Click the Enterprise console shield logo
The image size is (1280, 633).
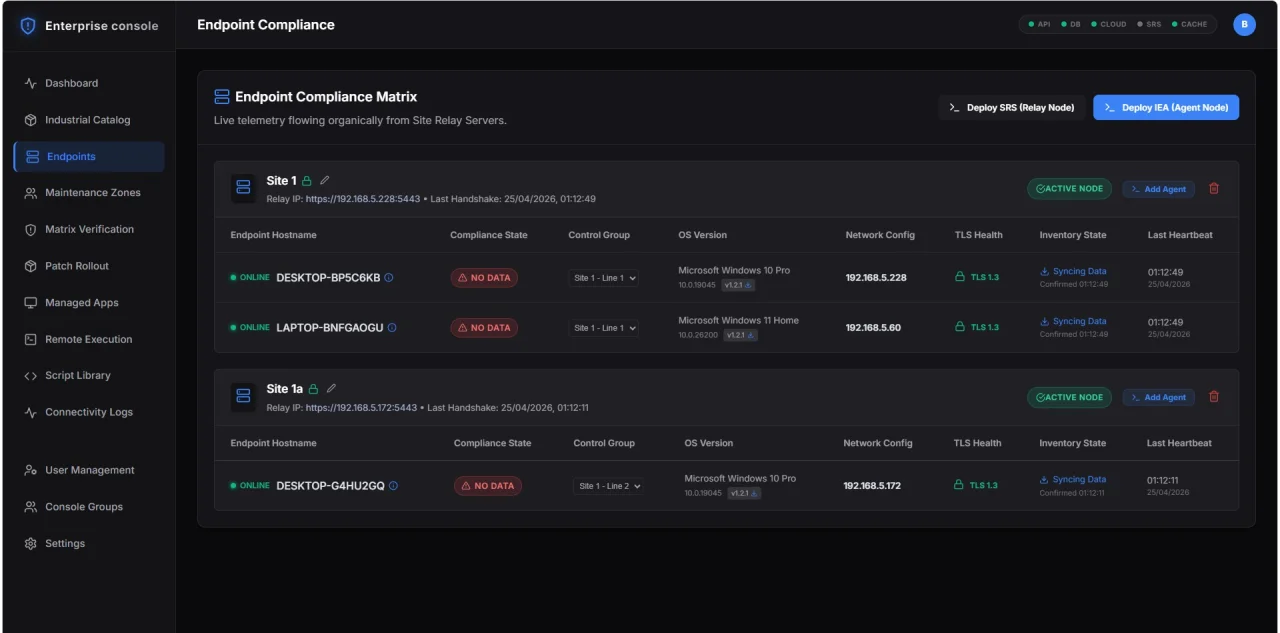click(x=28, y=26)
